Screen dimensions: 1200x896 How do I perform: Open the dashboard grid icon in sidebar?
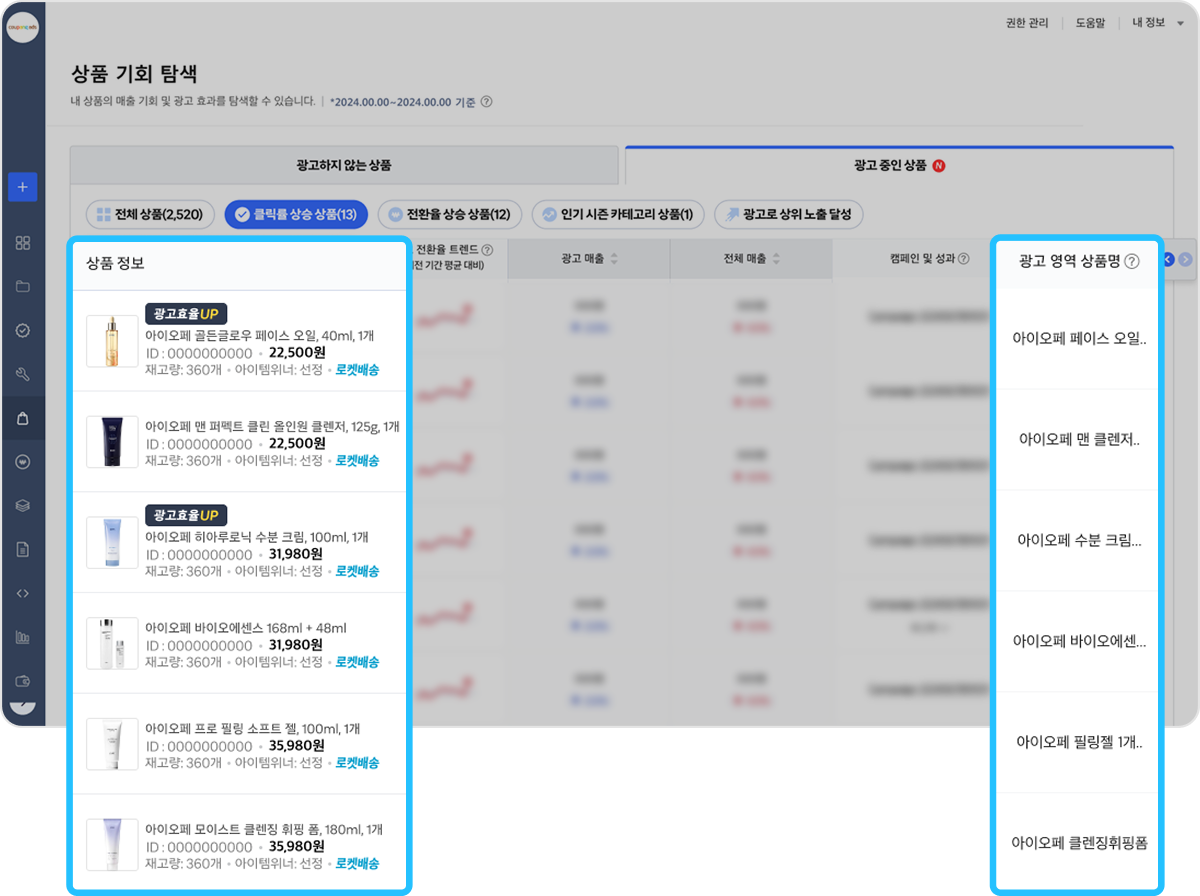tap(23, 243)
